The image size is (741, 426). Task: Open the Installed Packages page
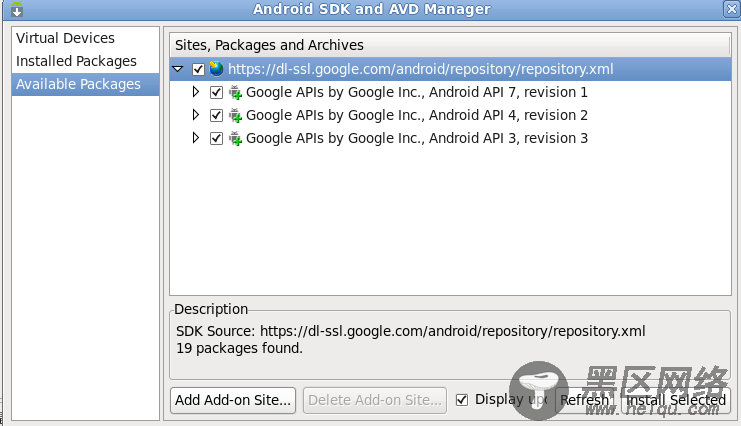[86, 61]
